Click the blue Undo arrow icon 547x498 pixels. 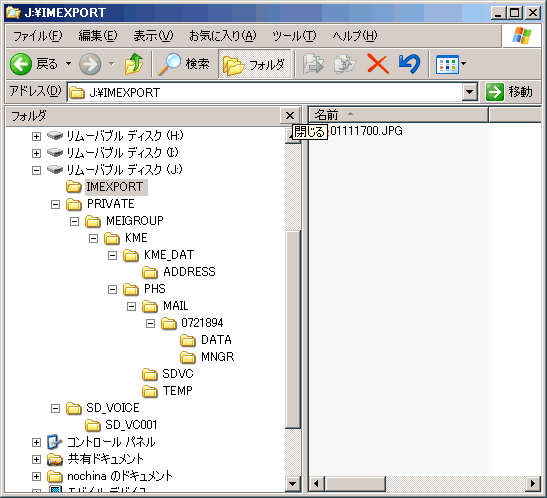pyautogui.click(x=409, y=64)
